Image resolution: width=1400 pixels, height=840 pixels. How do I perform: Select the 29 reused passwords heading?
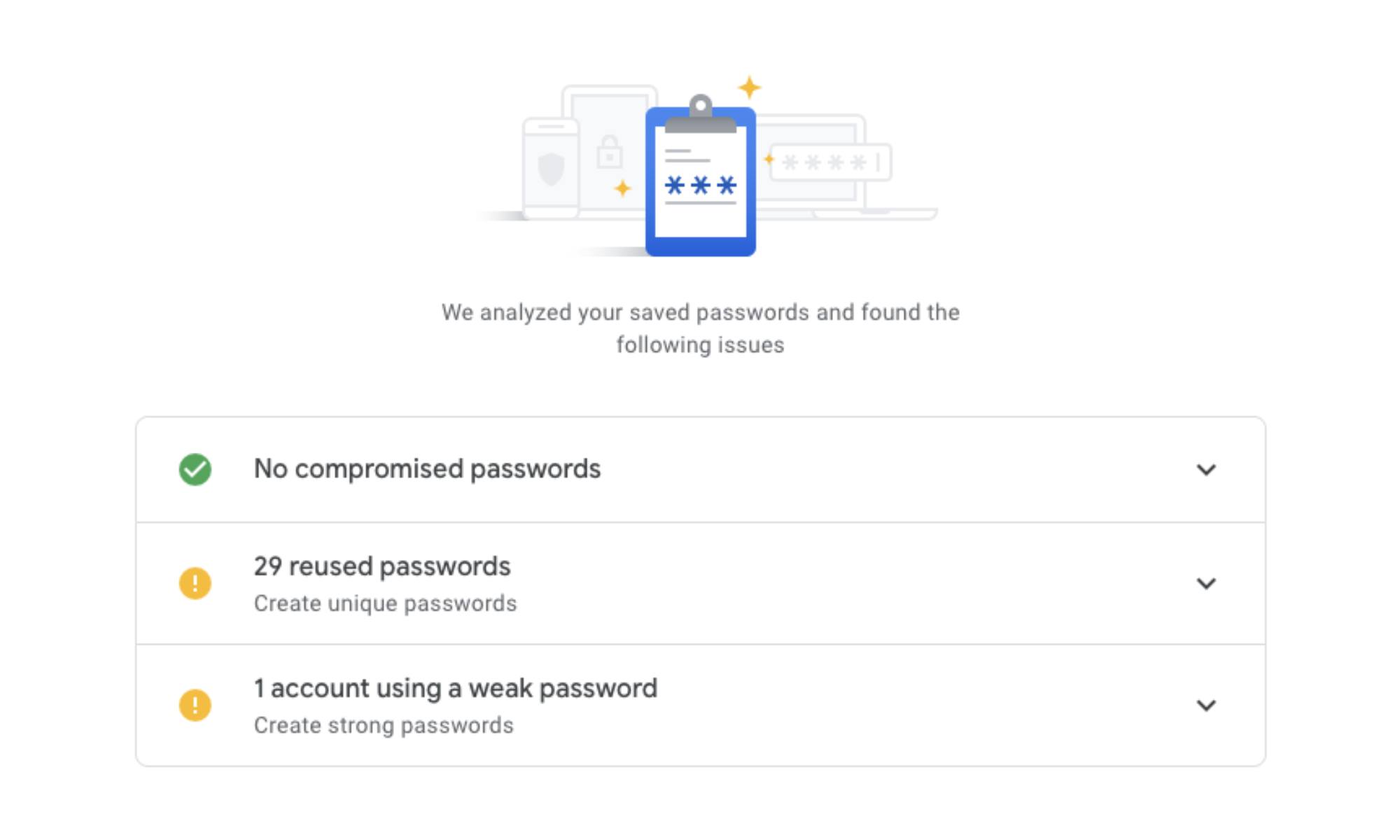point(382,566)
